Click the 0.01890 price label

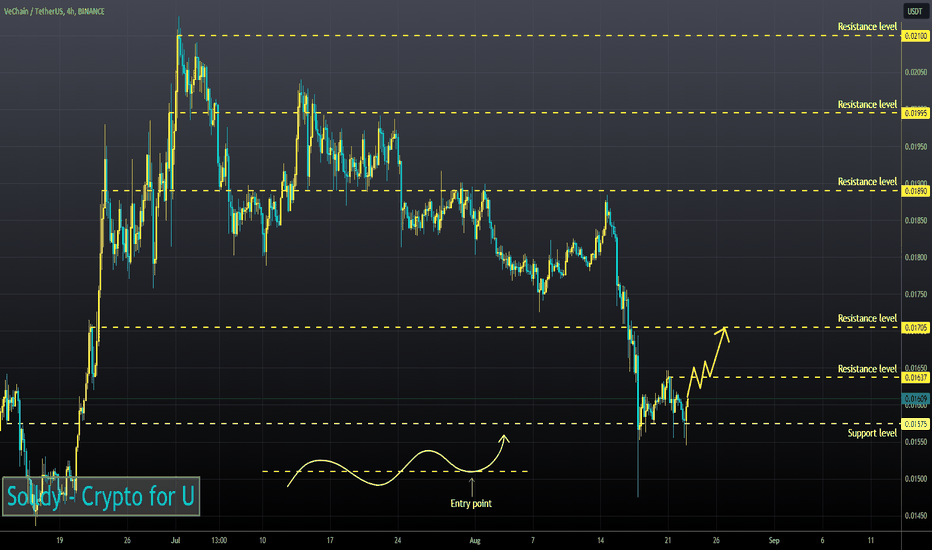click(916, 191)
